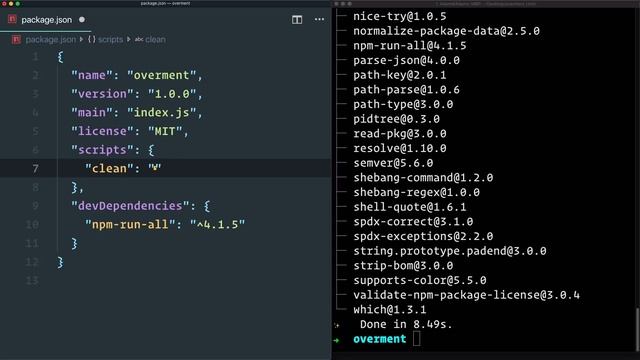Screen dimensions: 640x360
Task: Click parse-json@4.0.0 in terminal
Action: 406,60
